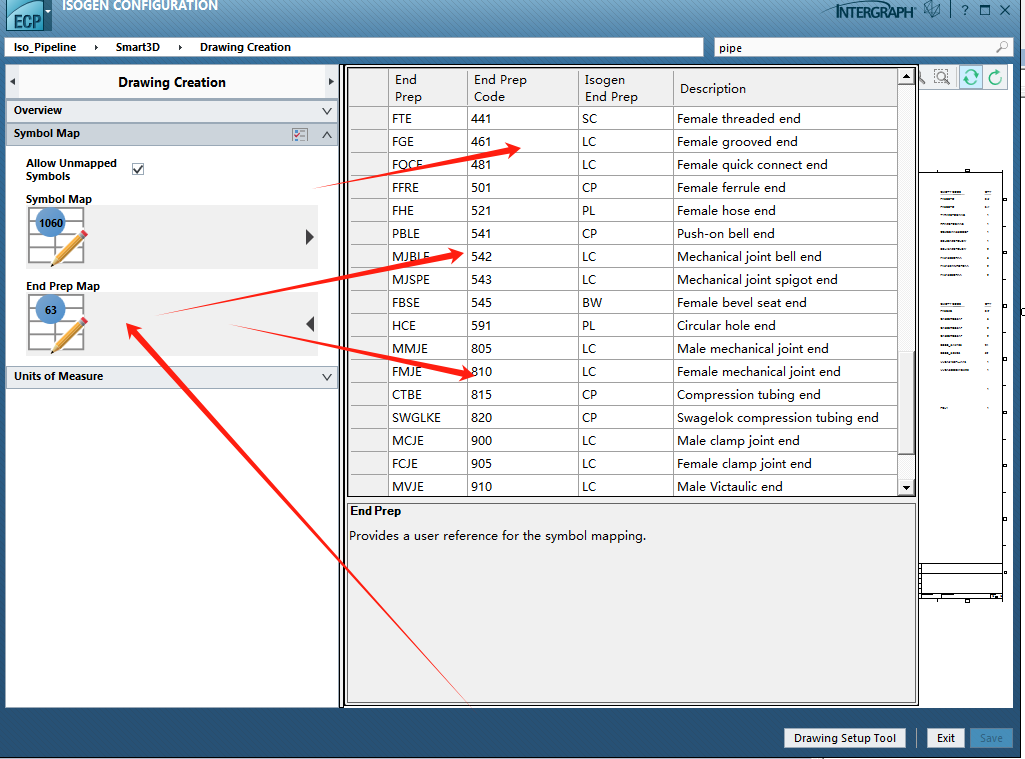The image size is (1025, 759).
Task: Click the 805 end prep code cell
Action: tap(523, 348)
